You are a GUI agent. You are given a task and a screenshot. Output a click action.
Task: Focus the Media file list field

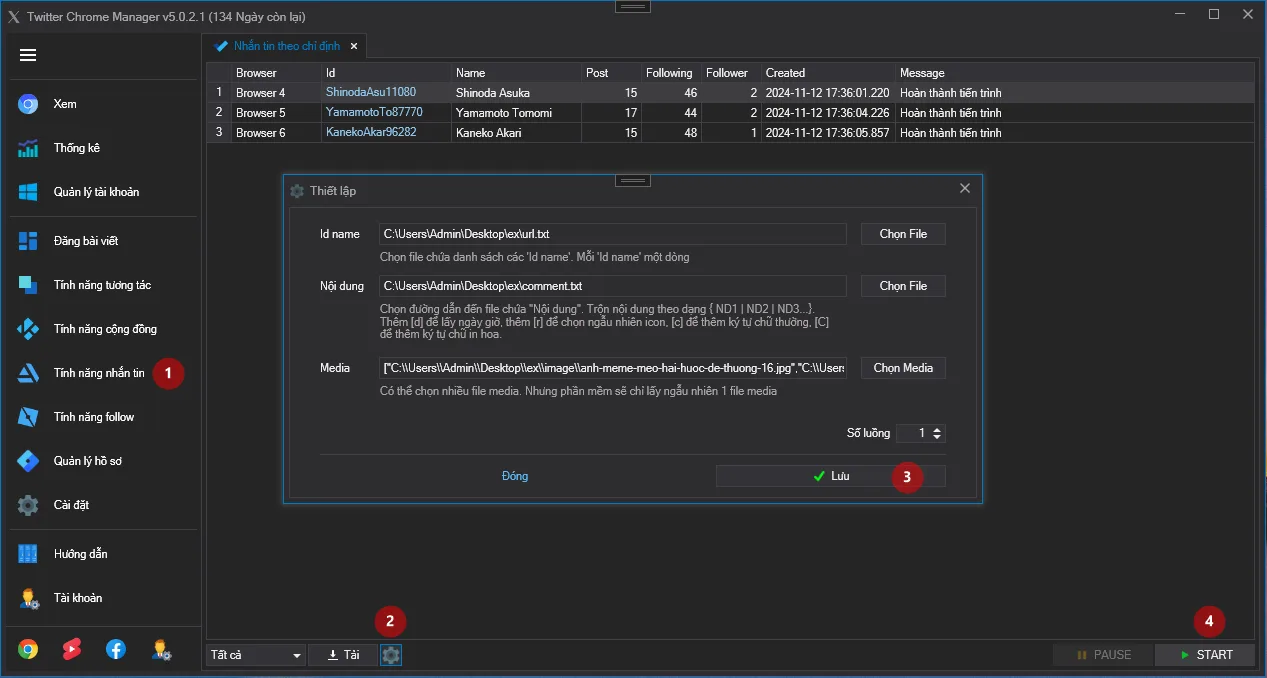coord(613,368)
